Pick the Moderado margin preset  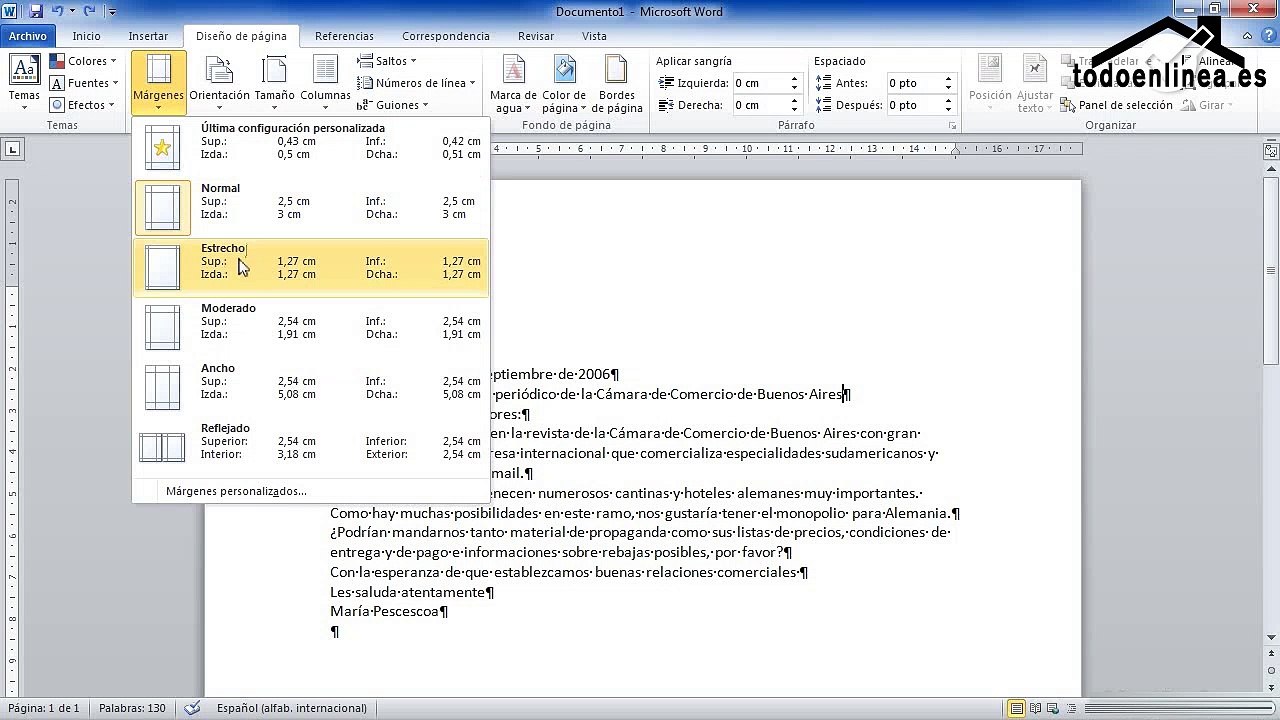coord(311,327)
